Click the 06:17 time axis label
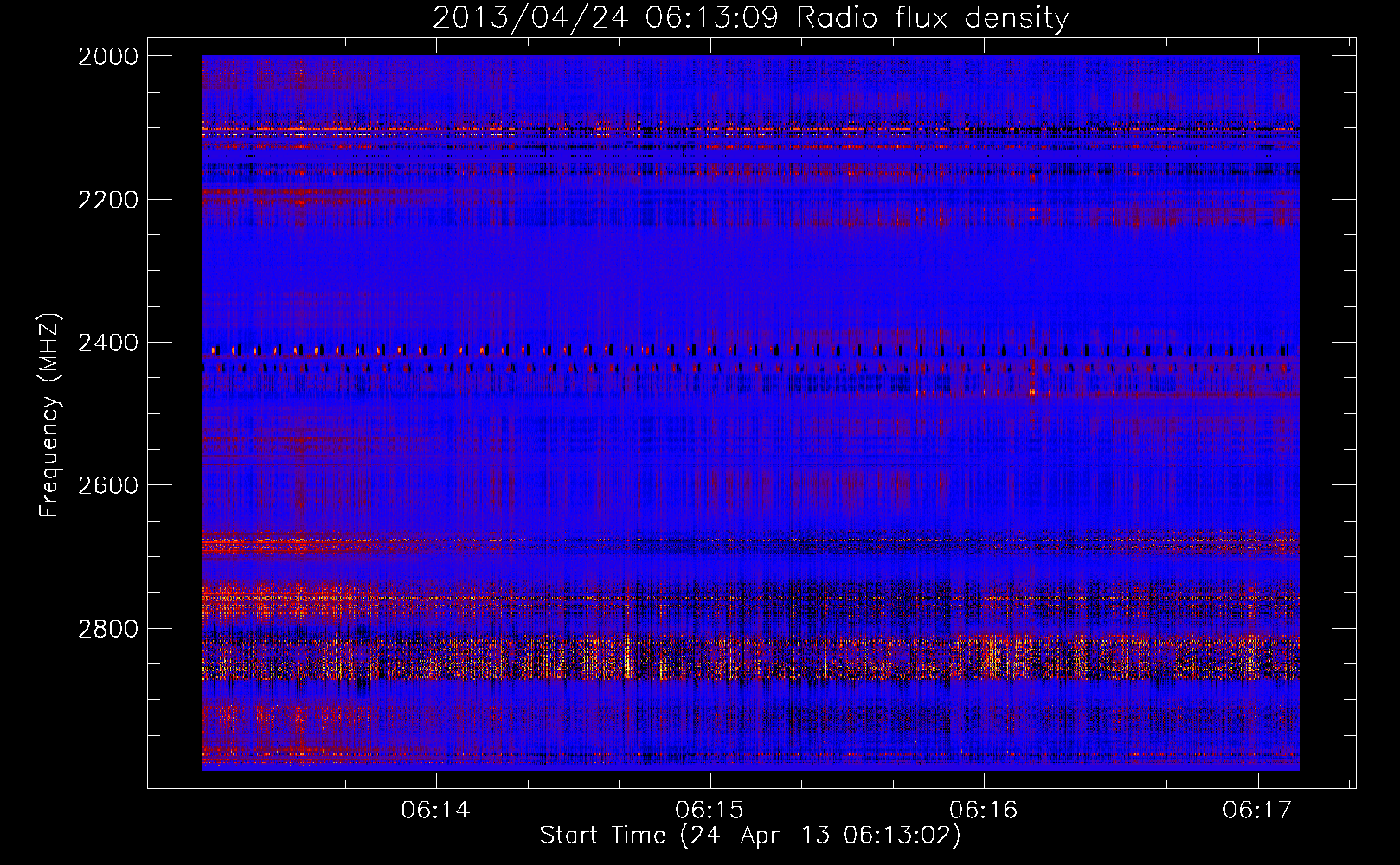Viewport: 1400px width, 865px height. click(x=1256, y=810)
